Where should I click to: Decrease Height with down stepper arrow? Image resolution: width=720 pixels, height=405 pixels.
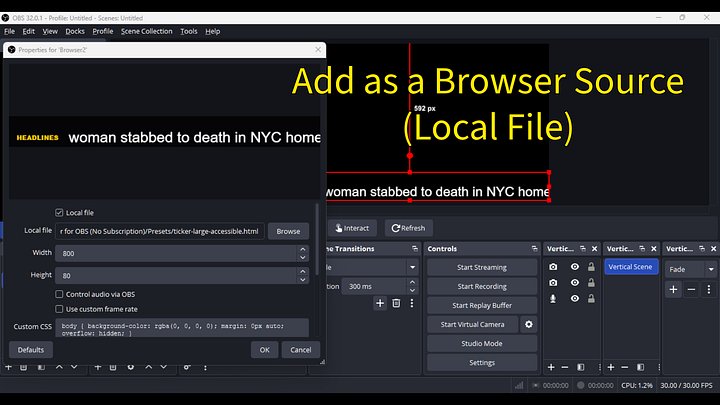[303, 280]
